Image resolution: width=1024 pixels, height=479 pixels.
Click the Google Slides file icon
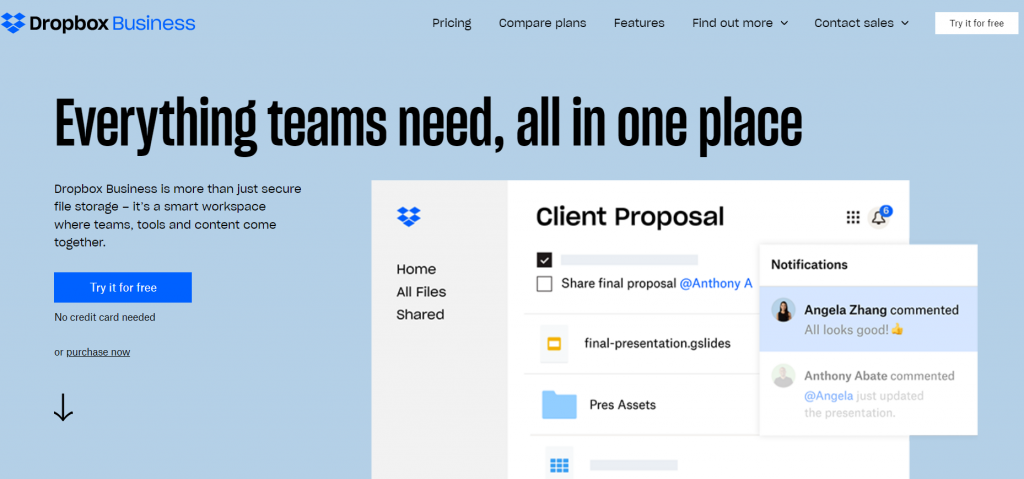(x=554, y=344)
